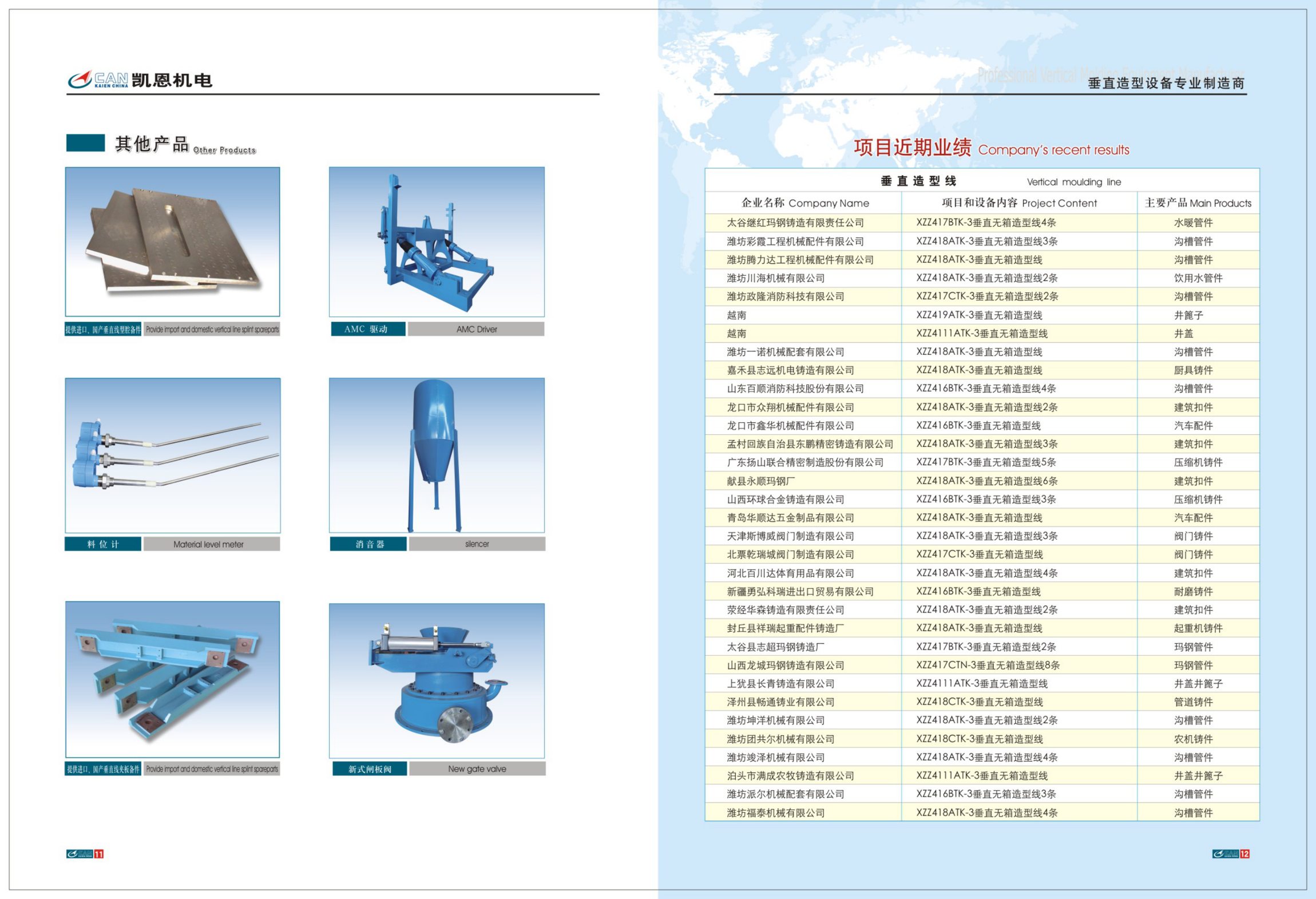Select the blue splint beams photo

click(x=173, y=679)
